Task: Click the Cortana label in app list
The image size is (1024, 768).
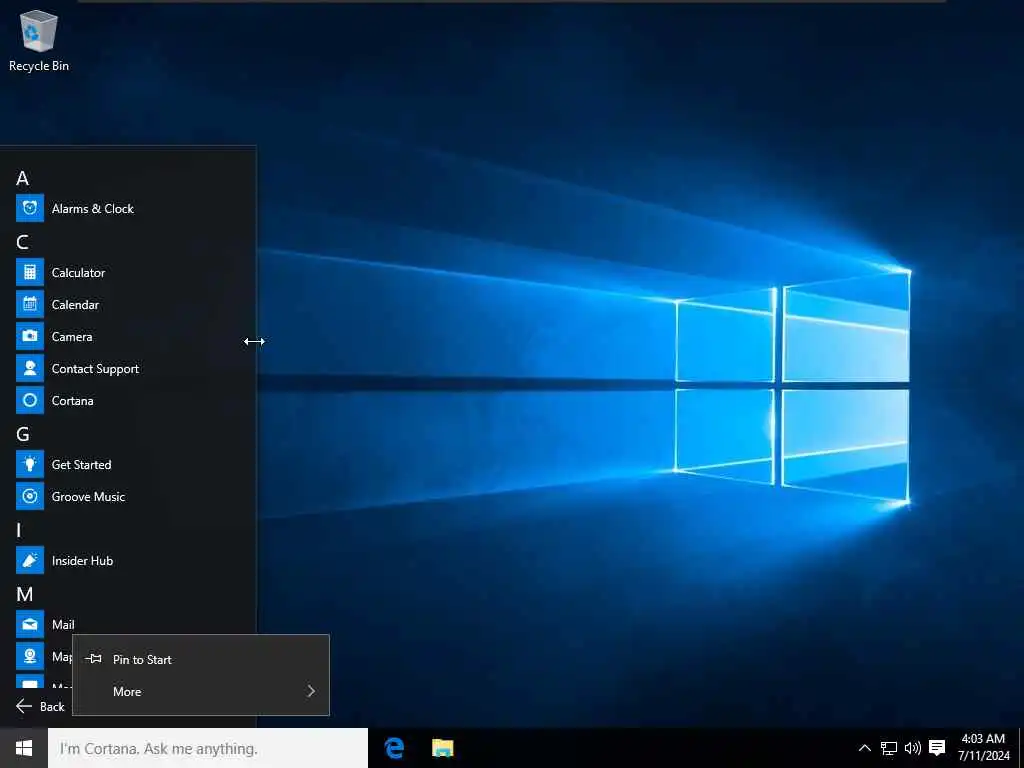Action: tap(72, 401)
